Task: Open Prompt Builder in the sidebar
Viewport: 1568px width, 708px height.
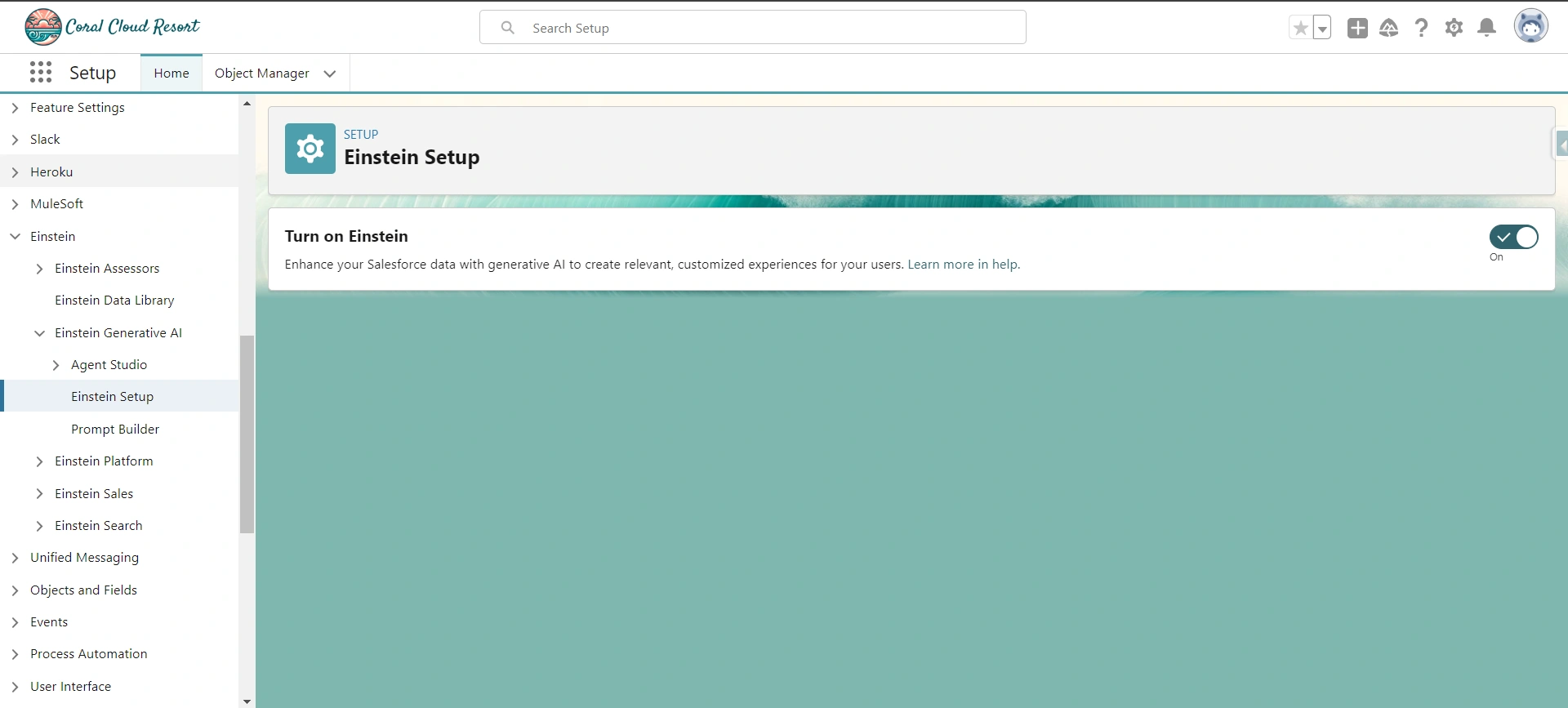Action: 115,430
